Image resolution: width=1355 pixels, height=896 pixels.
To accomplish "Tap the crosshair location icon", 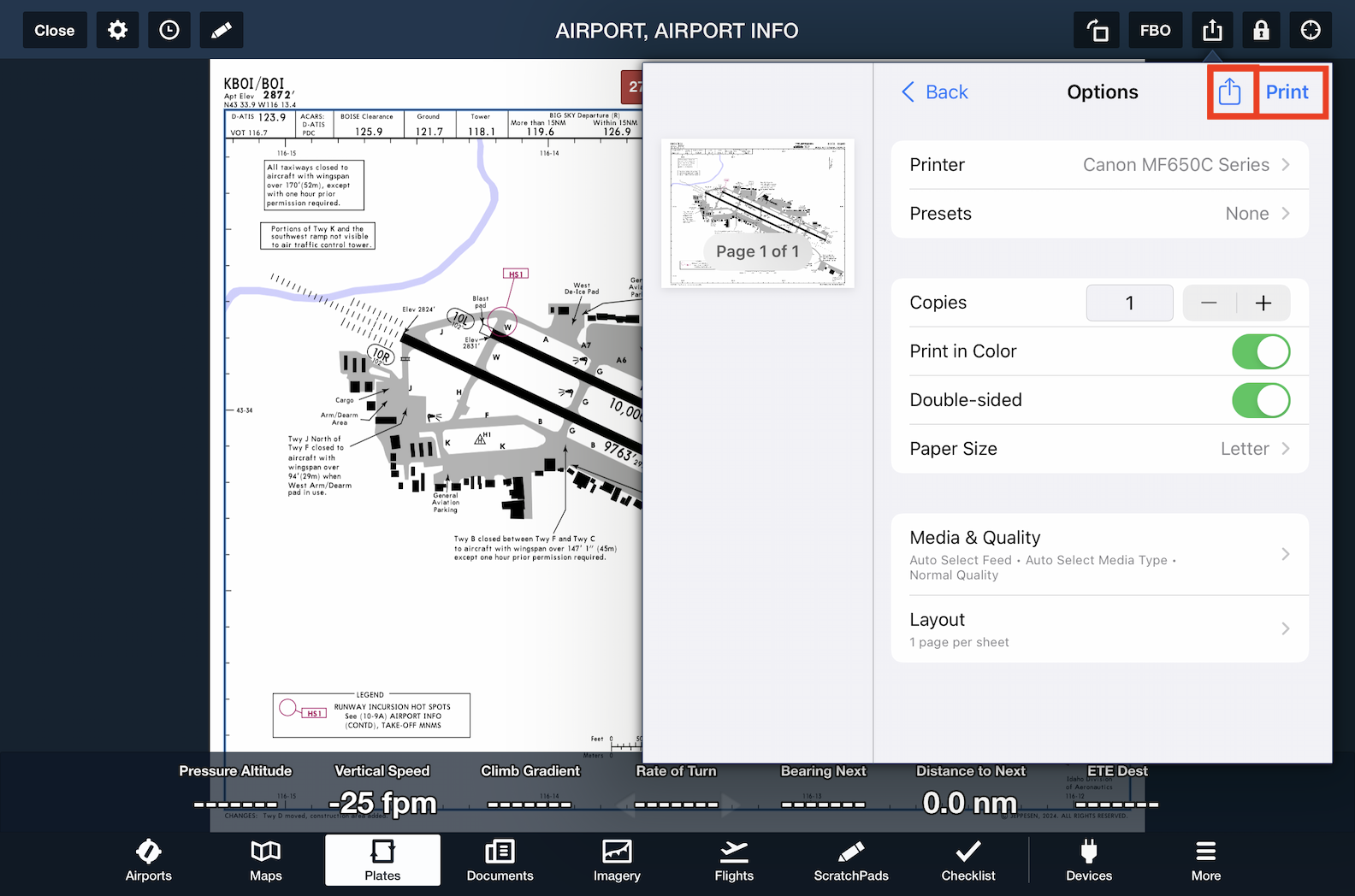I will tap(1310, 31).
